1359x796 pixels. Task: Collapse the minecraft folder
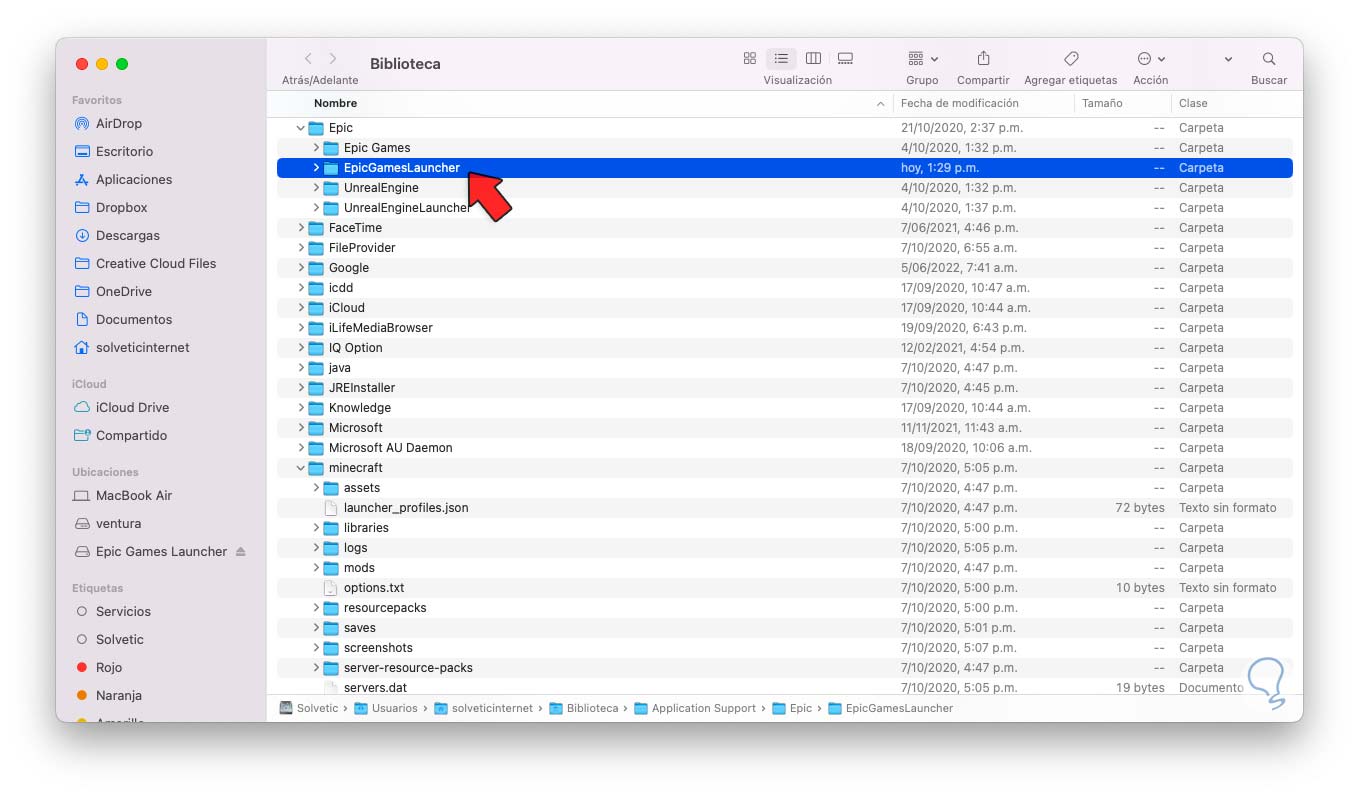pos(301,468)
